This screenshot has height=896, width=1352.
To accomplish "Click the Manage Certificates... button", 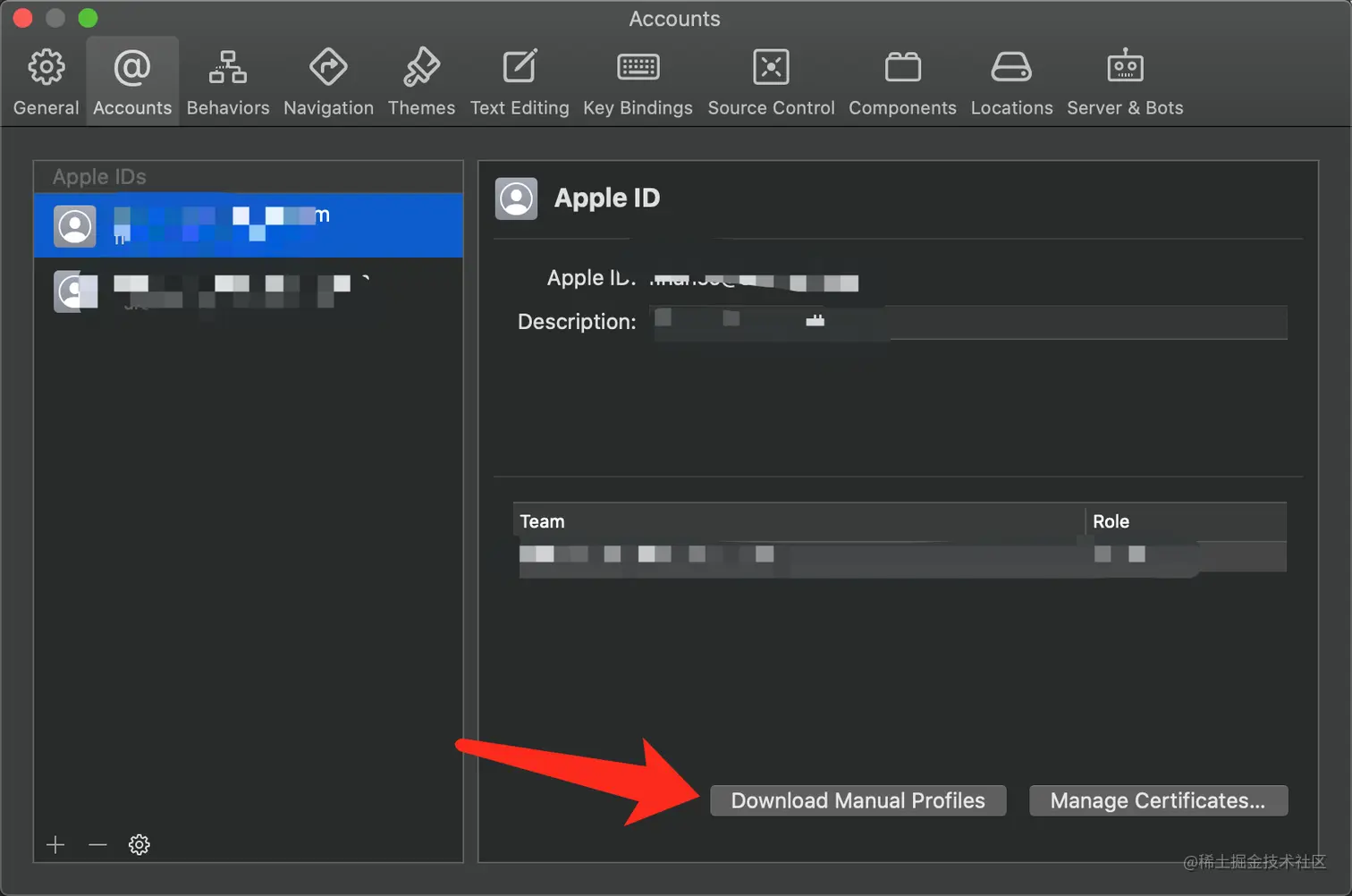I will point(1158,800).
